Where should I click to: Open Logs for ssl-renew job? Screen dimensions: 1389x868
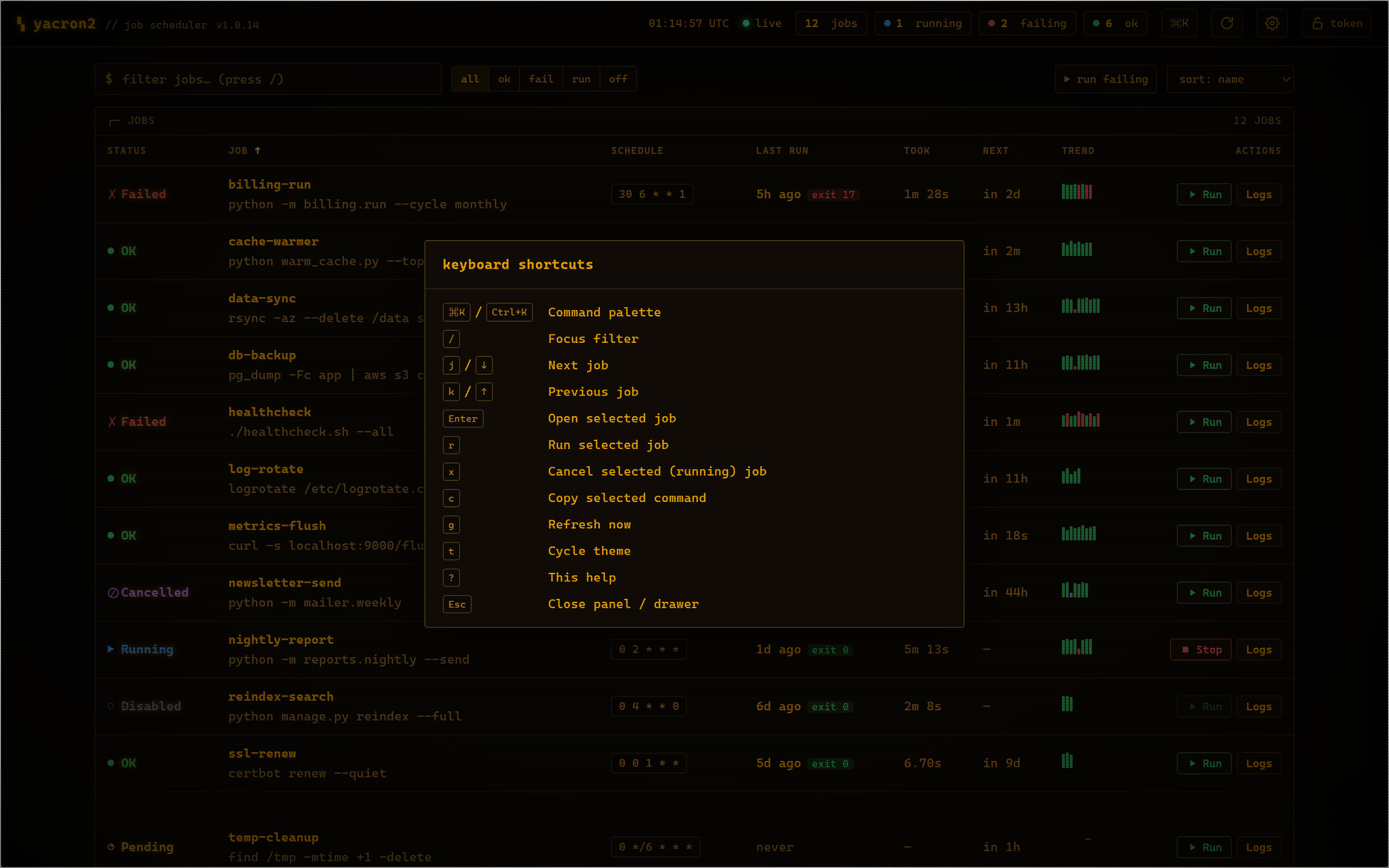coord(1259,763)
